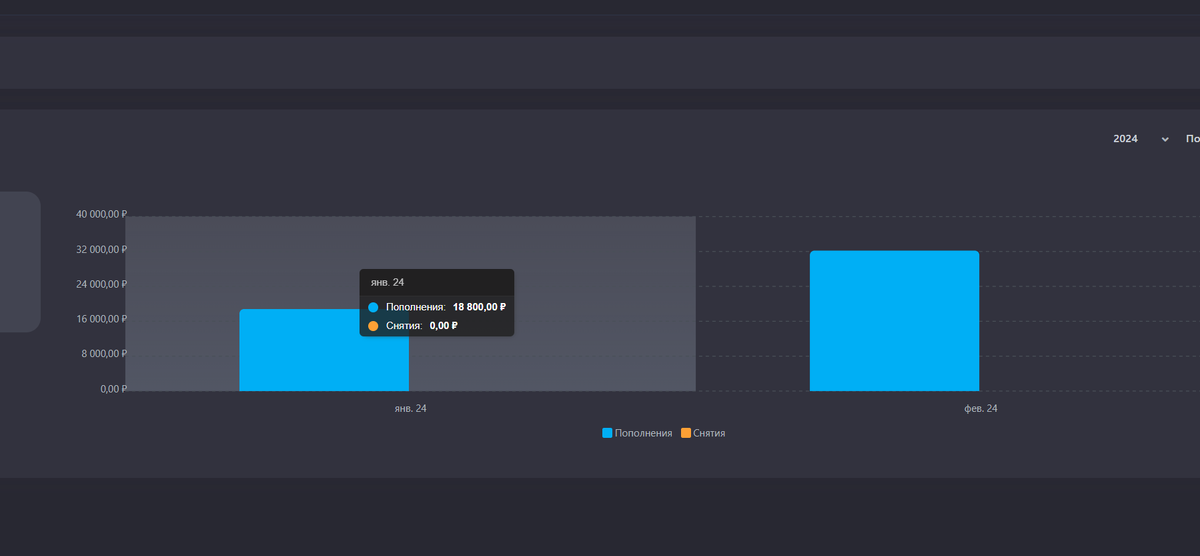This screenshot has height=556, width=1200.
Task: Click the 40 000,00 ₽ axis value
Action: pyautogui.click(x=102, y=214)
